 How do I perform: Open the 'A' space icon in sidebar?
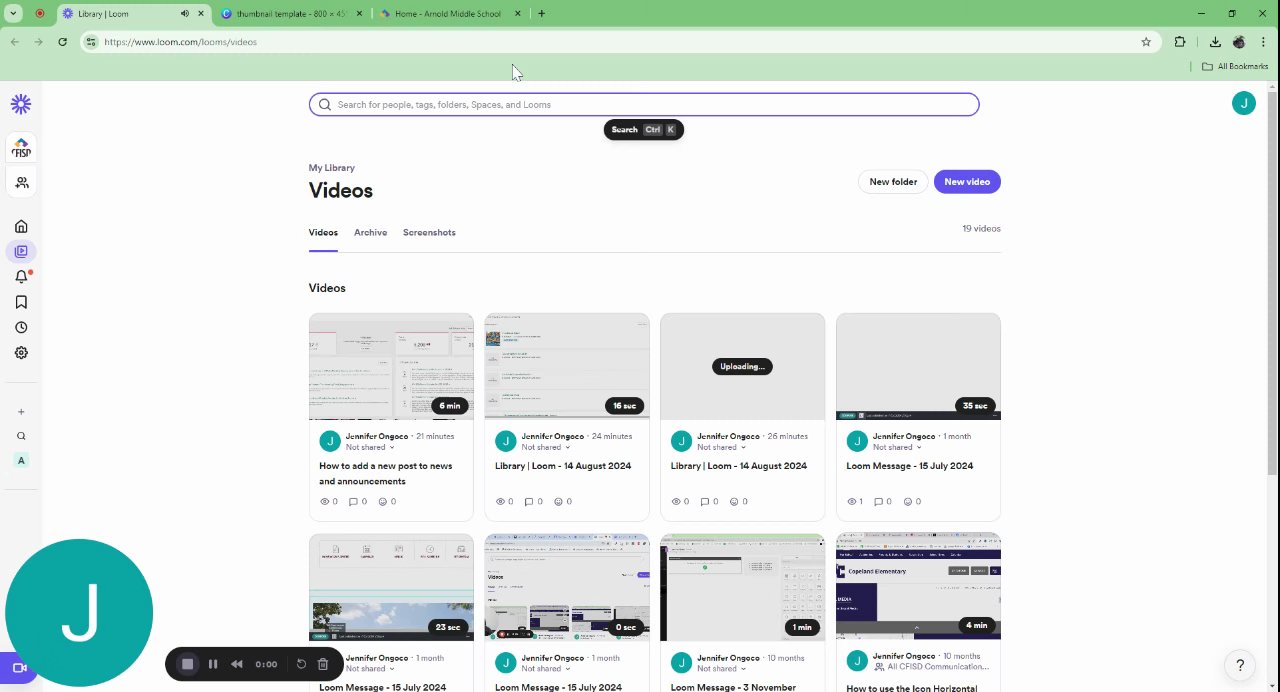click(21, 461)
